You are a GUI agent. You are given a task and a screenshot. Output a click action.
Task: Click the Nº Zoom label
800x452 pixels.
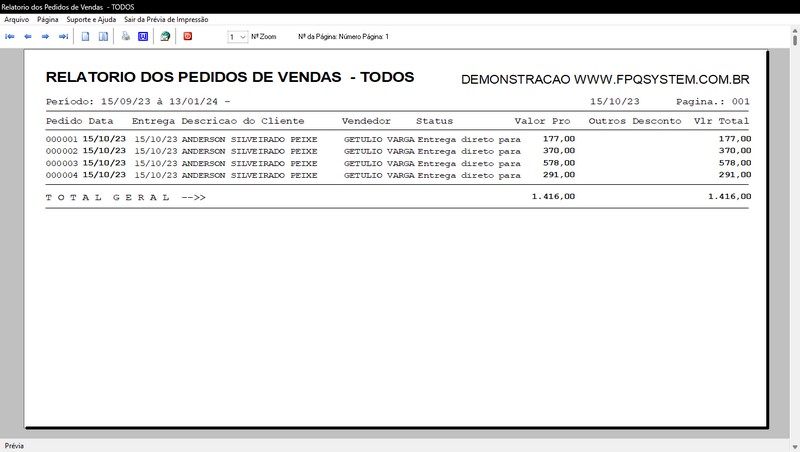(x=263, y=37)
